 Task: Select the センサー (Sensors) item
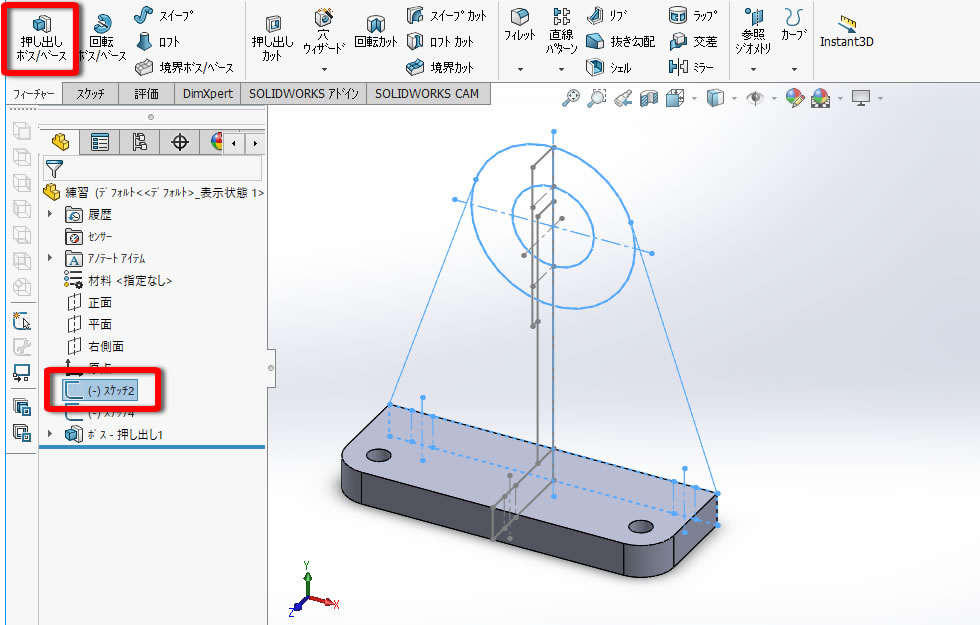click(x=89, y=237)
